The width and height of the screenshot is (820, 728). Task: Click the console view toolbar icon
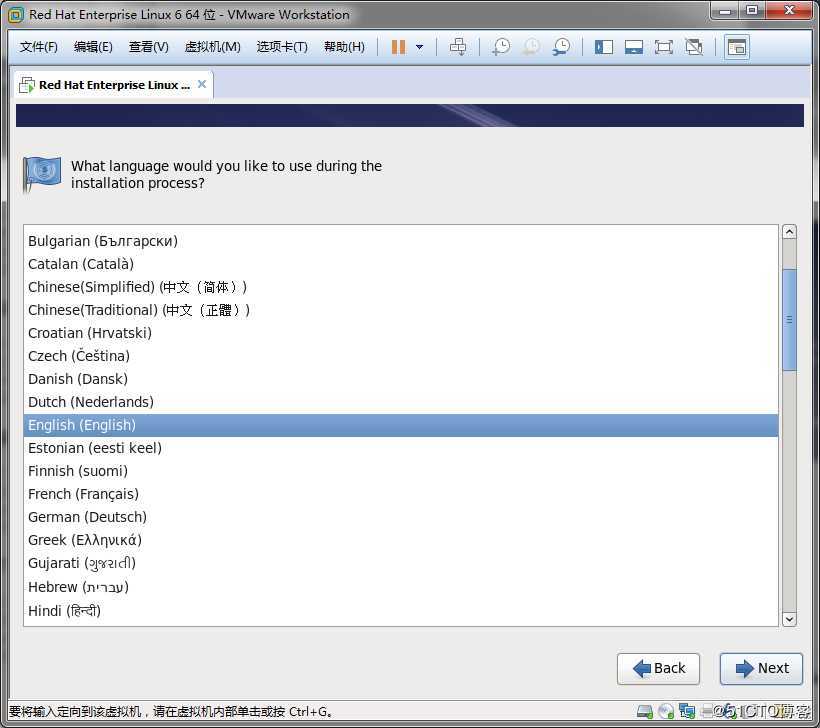(736, 47)
